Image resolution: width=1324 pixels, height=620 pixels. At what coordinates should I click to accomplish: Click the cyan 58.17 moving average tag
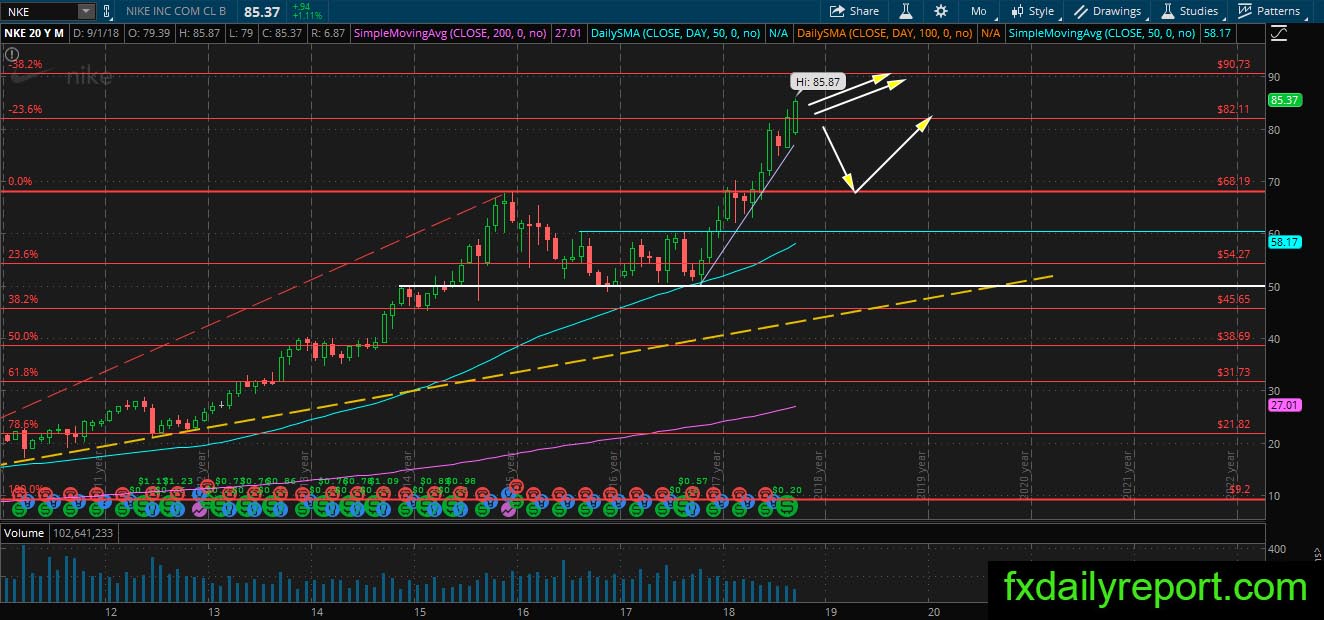[1283, 241]
